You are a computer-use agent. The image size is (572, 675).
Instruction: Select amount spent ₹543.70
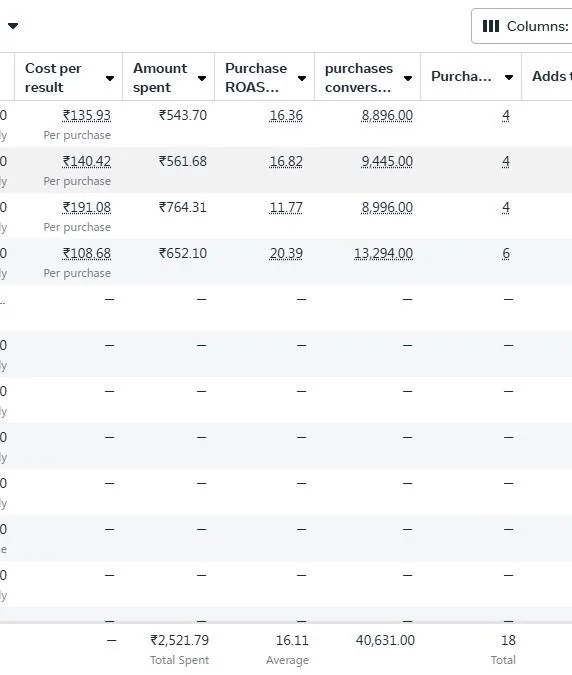pyautogui.click(x=183, y=115)
